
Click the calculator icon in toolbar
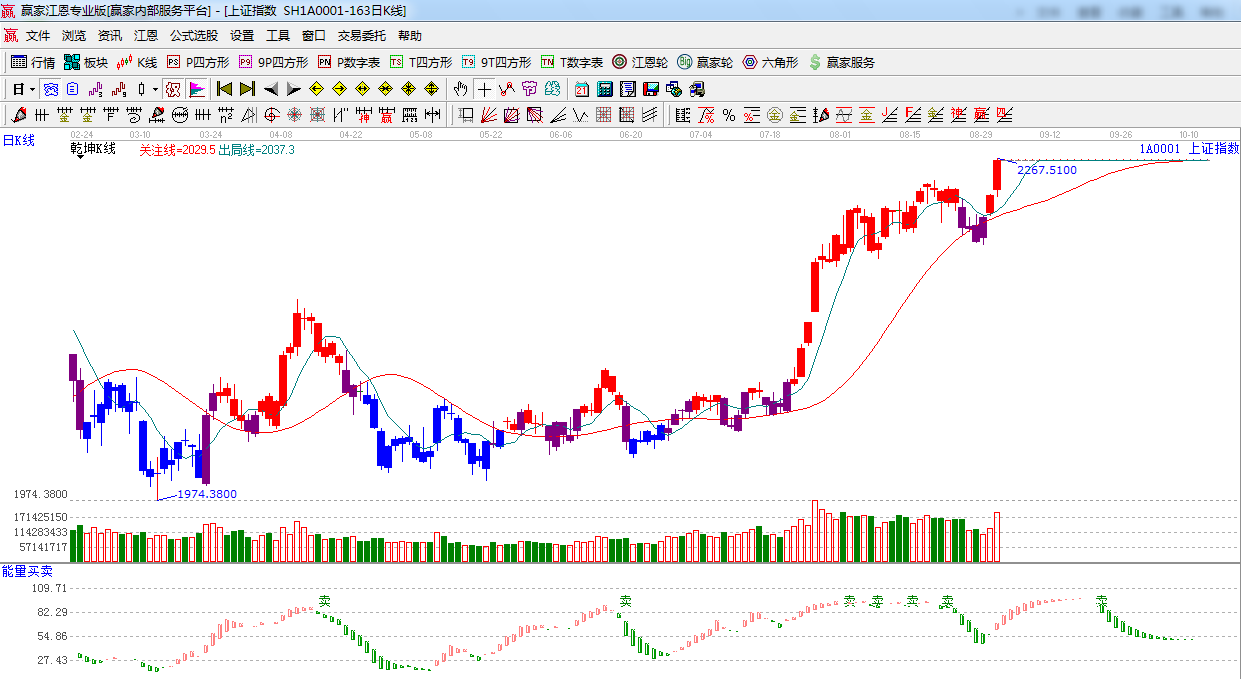tap(604, 89)
